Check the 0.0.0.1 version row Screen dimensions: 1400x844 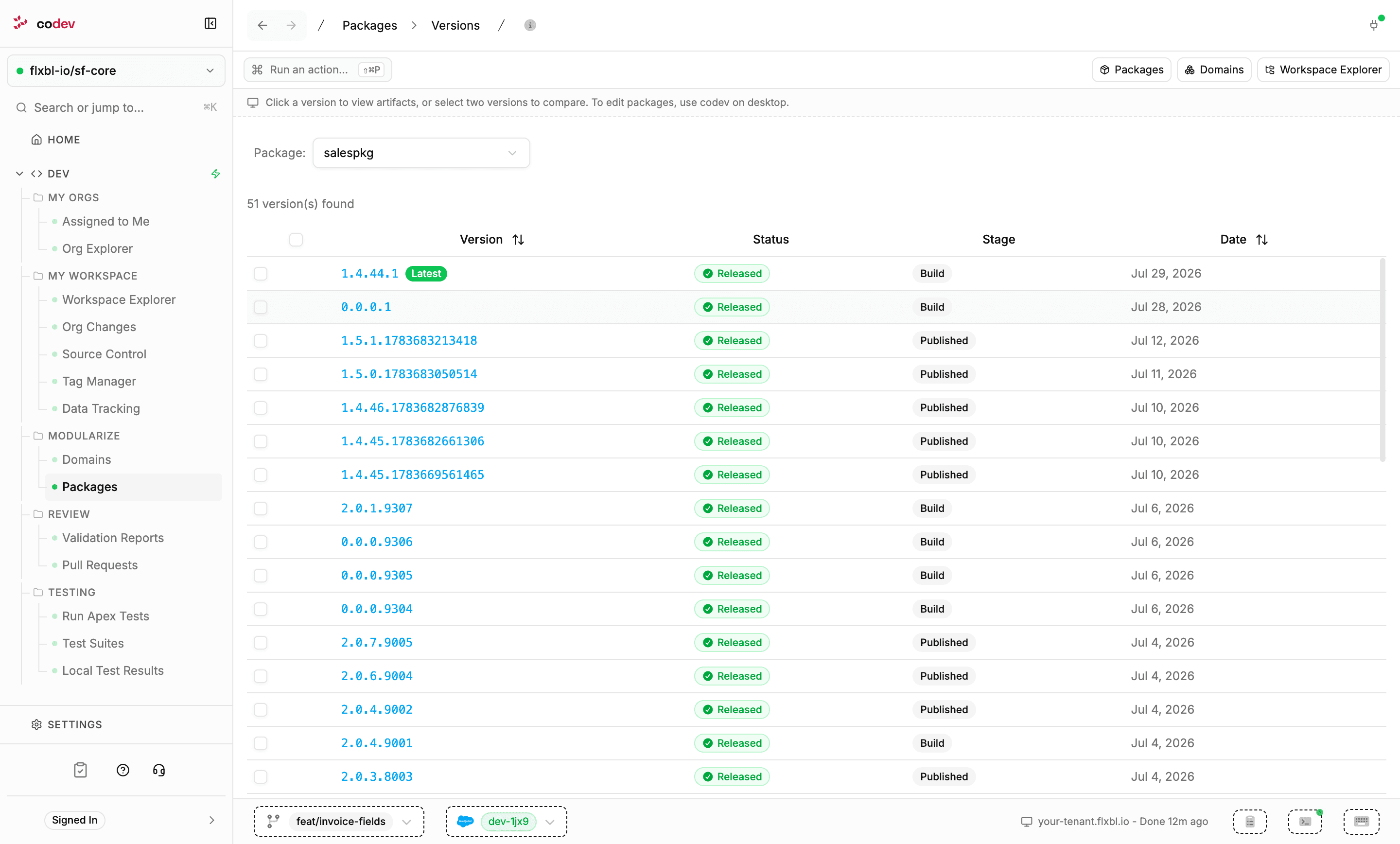(260, 307)
